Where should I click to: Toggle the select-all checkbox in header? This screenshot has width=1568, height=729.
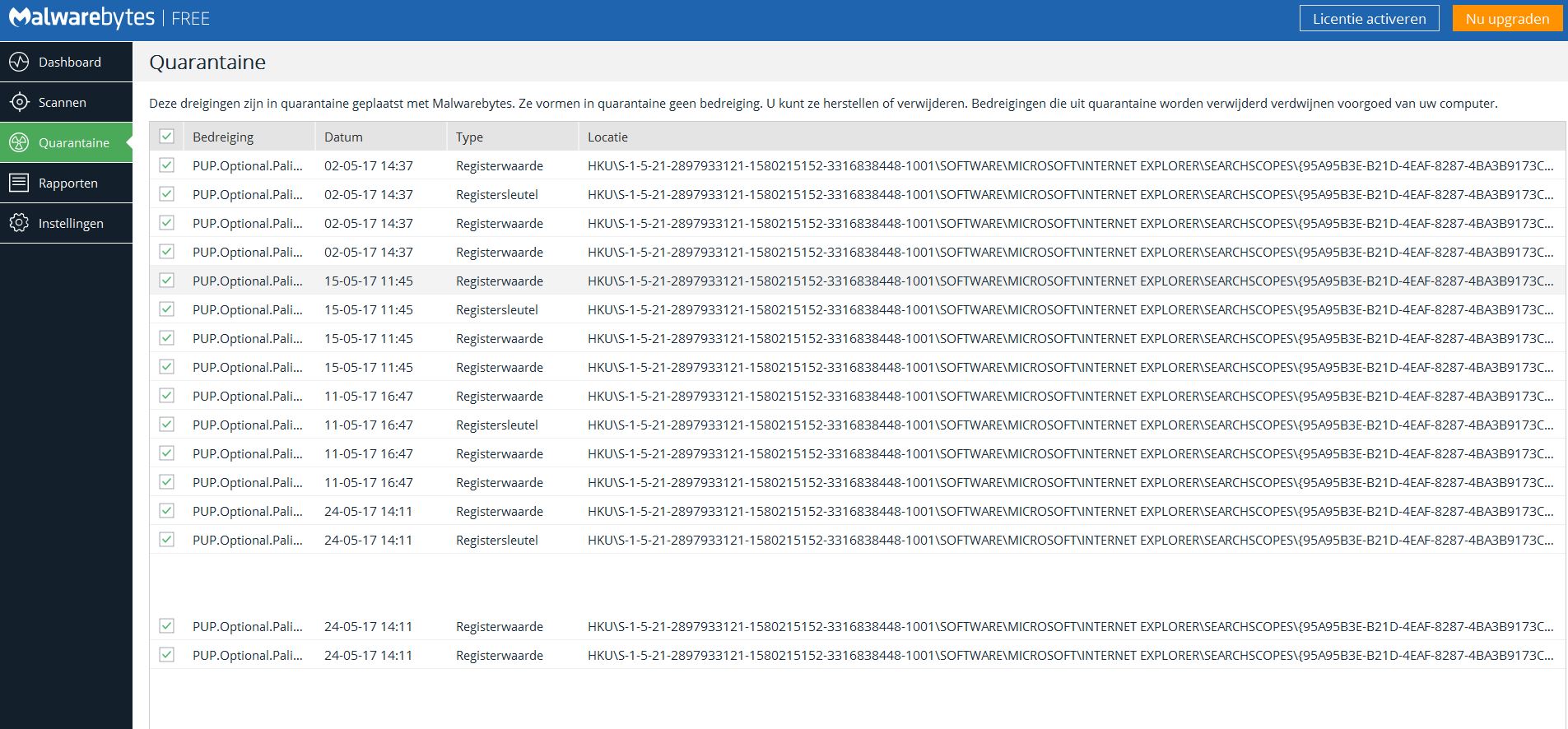(x=167, y=137)
